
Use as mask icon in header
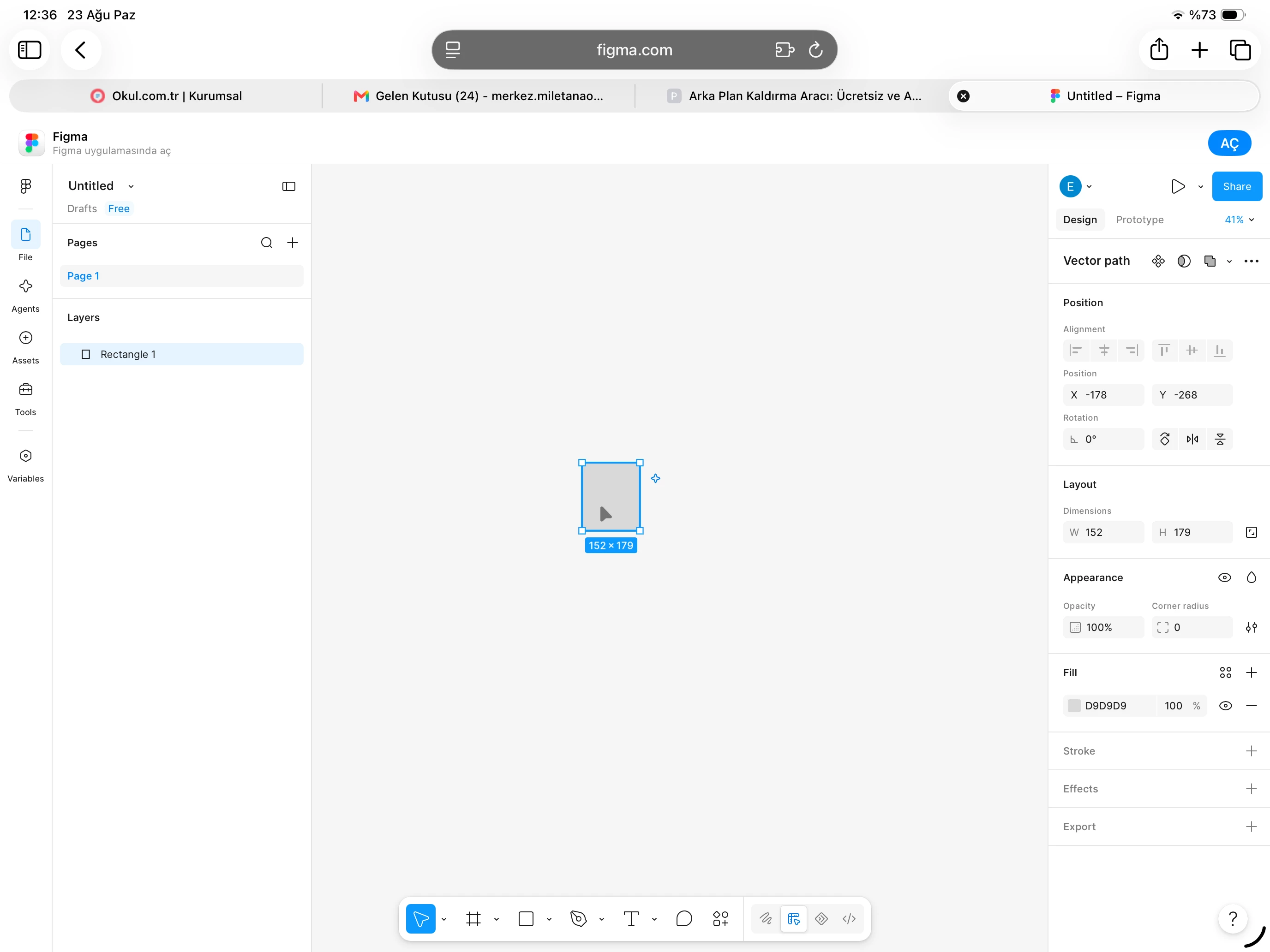tap(1184, 261)
